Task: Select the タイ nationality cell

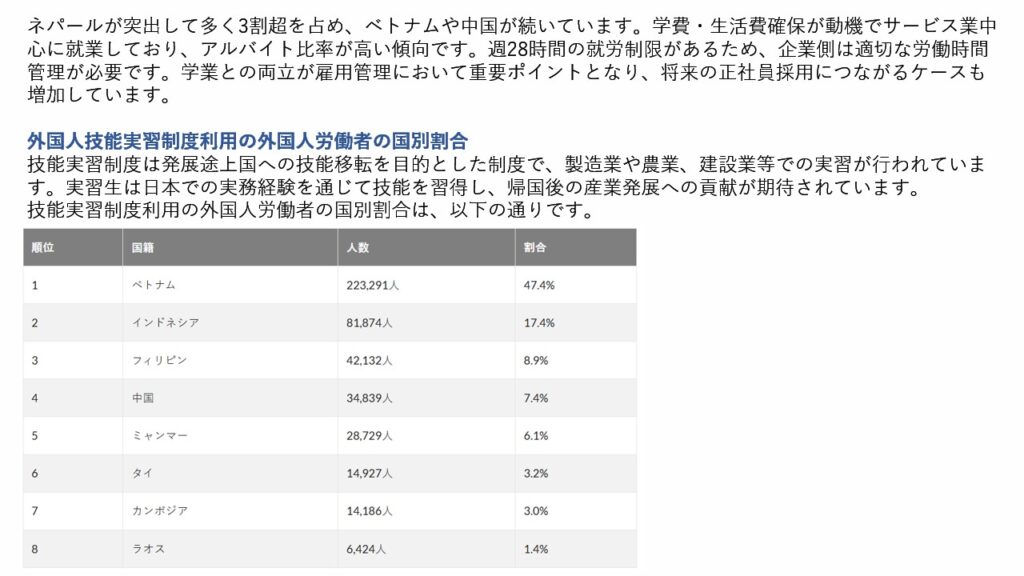Action: [x=230, y=473]
